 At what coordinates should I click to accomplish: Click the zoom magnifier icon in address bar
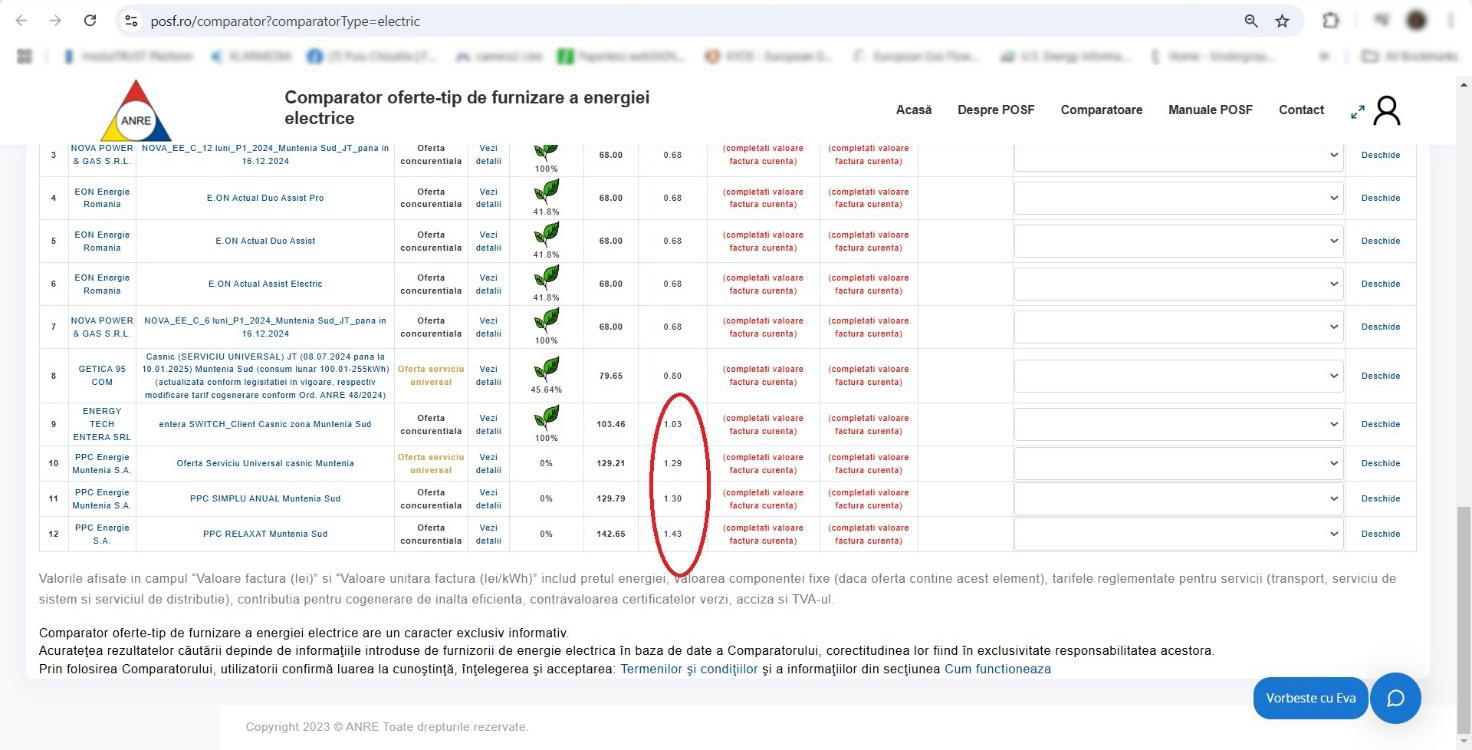(x=1251, y=21)
